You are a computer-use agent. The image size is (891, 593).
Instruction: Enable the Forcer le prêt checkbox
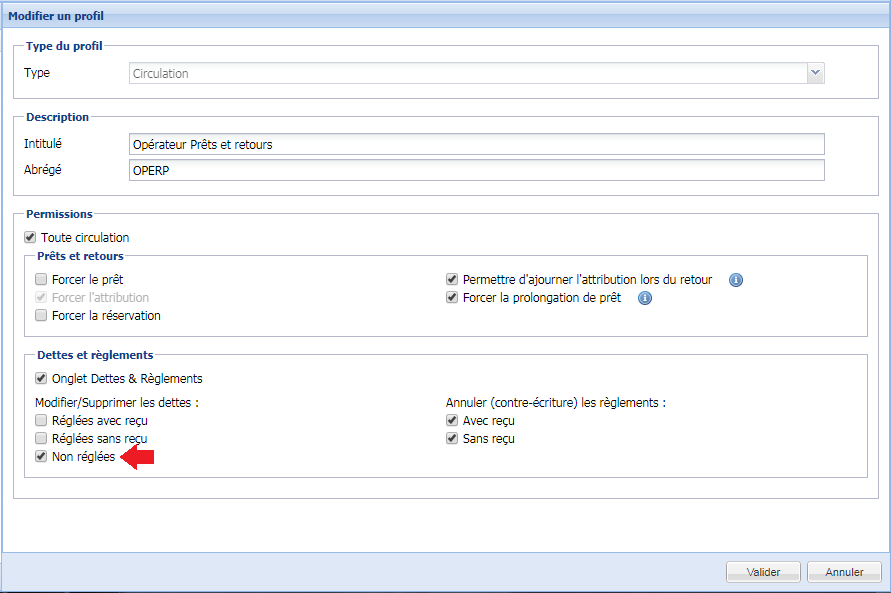click(x=41, y=280)
